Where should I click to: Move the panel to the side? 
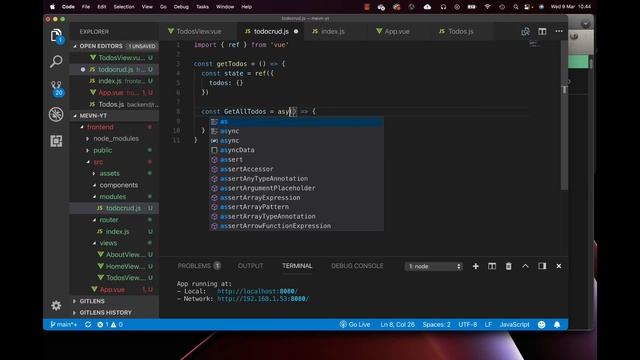542,266
